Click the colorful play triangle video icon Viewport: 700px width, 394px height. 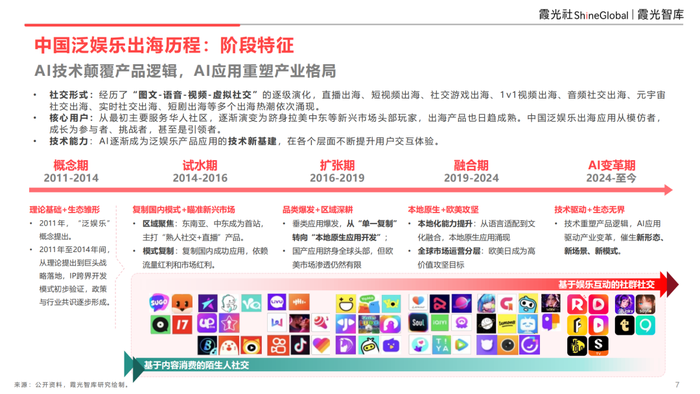tap(462, 344)
